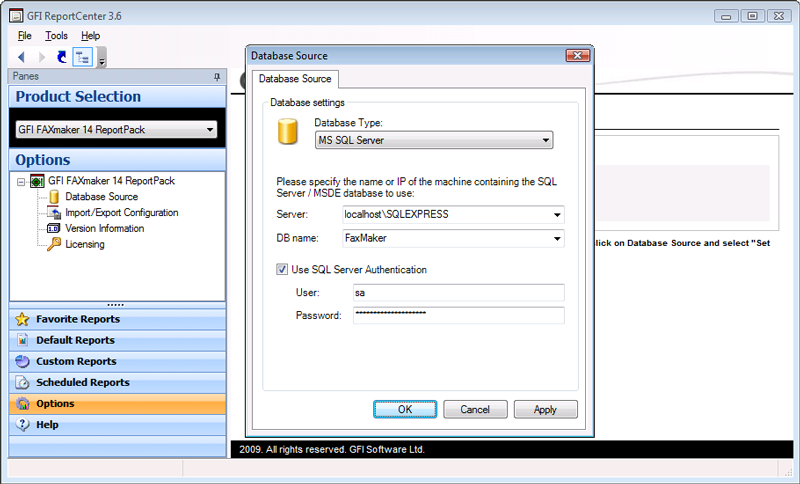Click the OK button
This screenshot has height=484, width=800.
[x=405, y=410]
